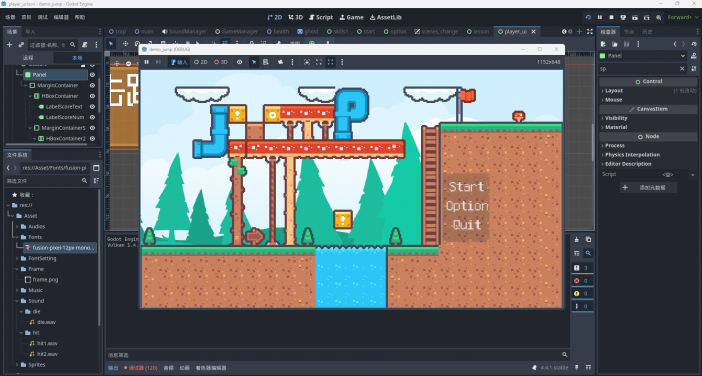This screenshot has width=702, height=376.
Task: Open AssetLib workspace
Action: click(385, 17)
